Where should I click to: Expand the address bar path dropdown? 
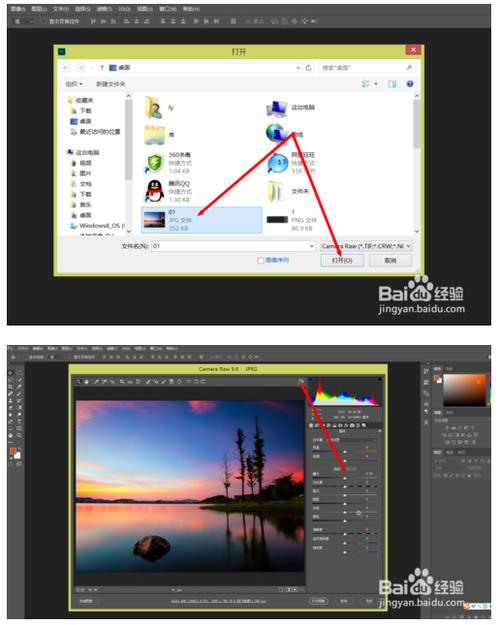[298, 68]
